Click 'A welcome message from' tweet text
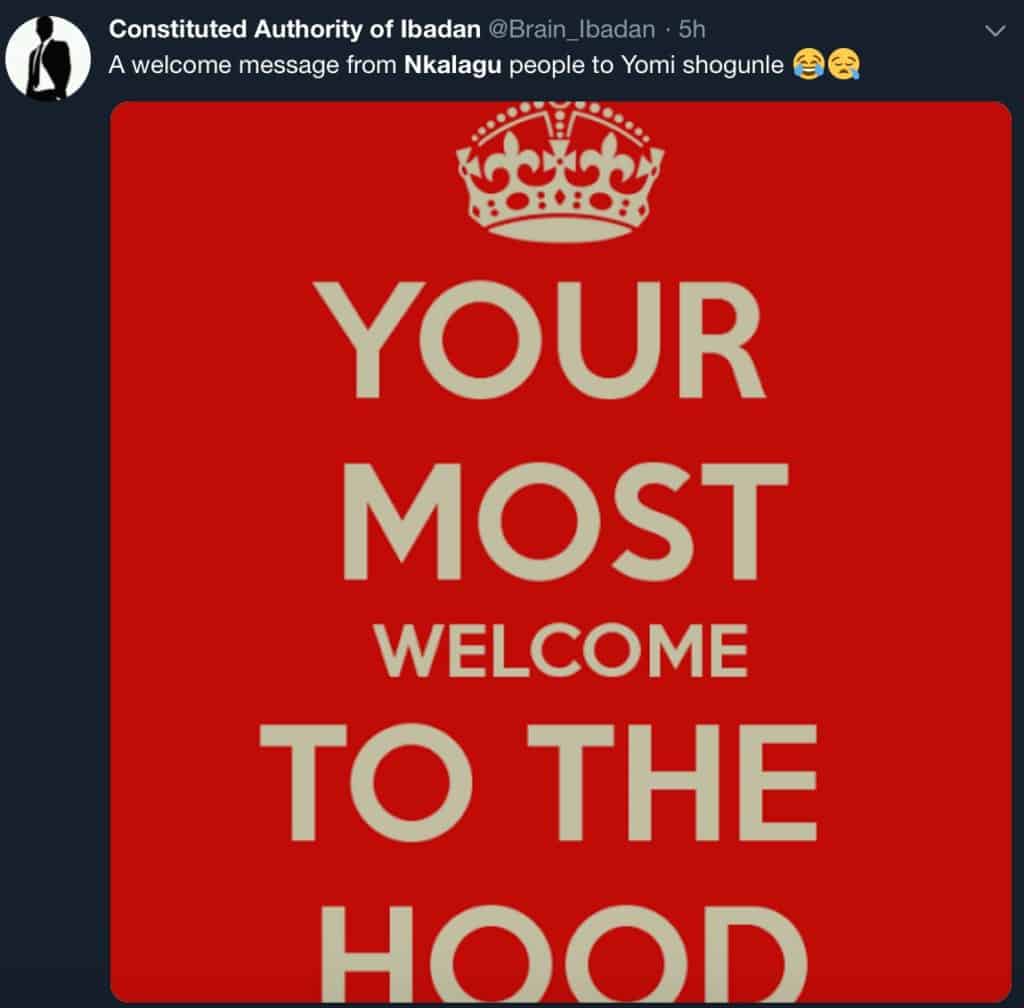This screenshot has width=1024, height=1008. (x=253, y=65)
